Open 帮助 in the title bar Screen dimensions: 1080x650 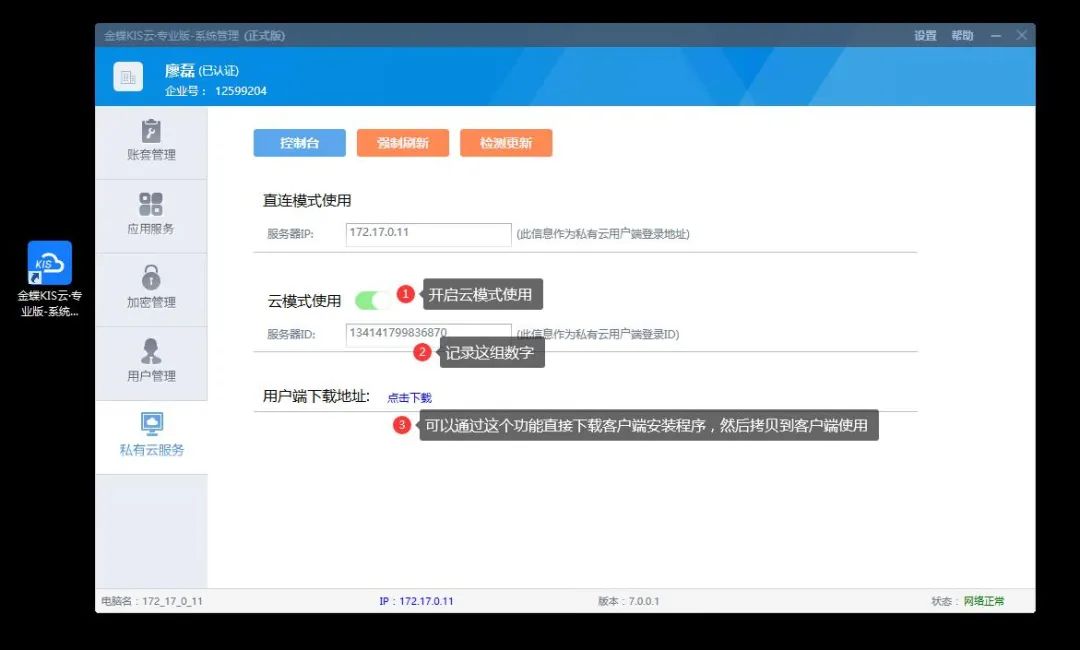coord(962,36)
